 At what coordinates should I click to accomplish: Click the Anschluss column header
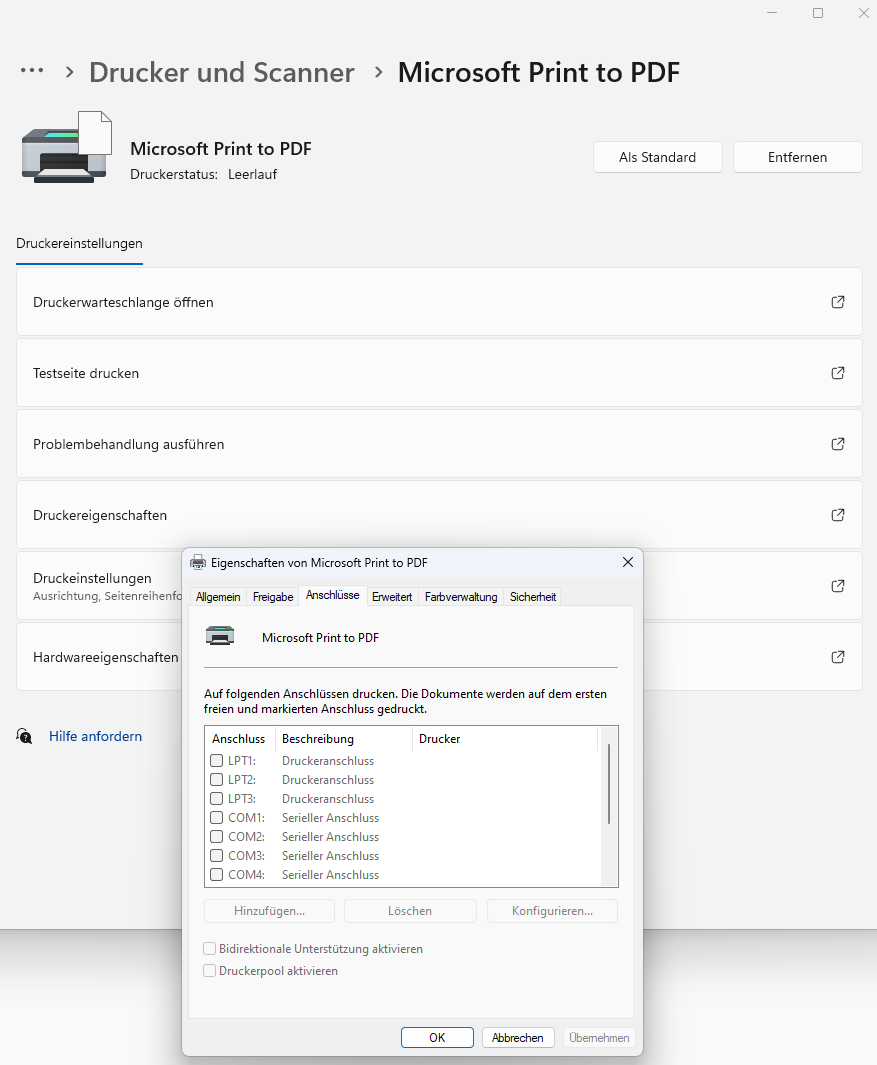(239, 738)
